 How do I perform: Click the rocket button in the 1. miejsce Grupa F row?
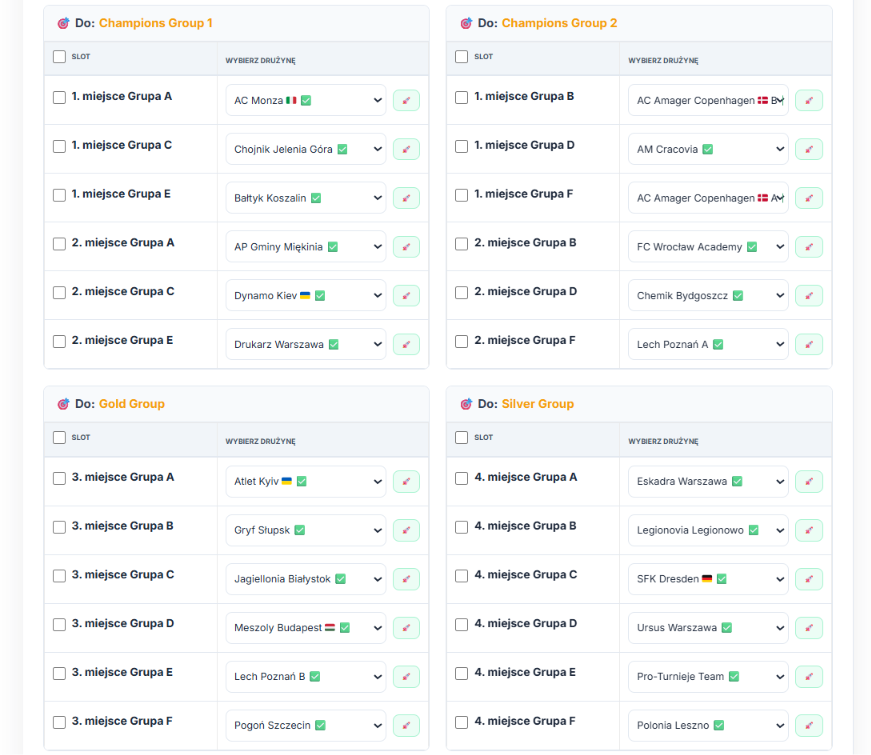[x=809, y=198]
